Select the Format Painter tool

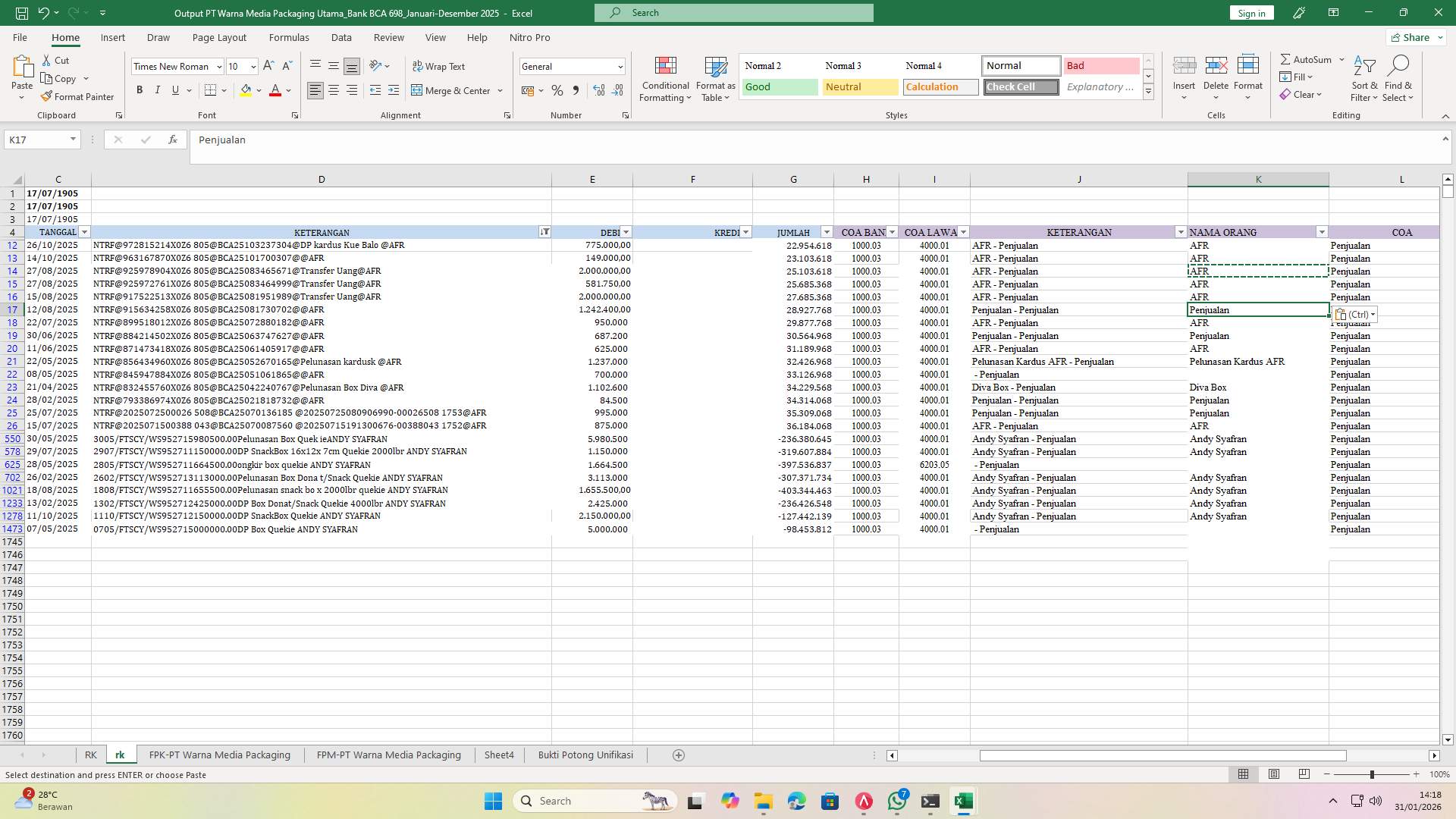click(x=78, y=96)
